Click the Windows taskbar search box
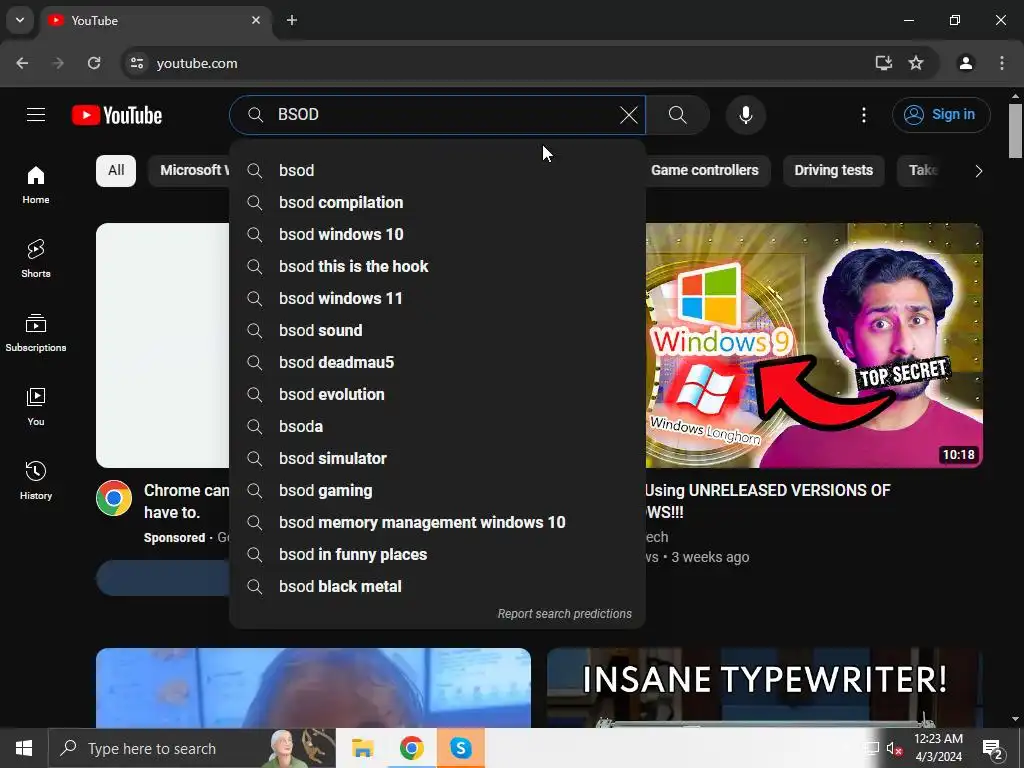The width and height of the screenshot is (1024, 768). 192,748
